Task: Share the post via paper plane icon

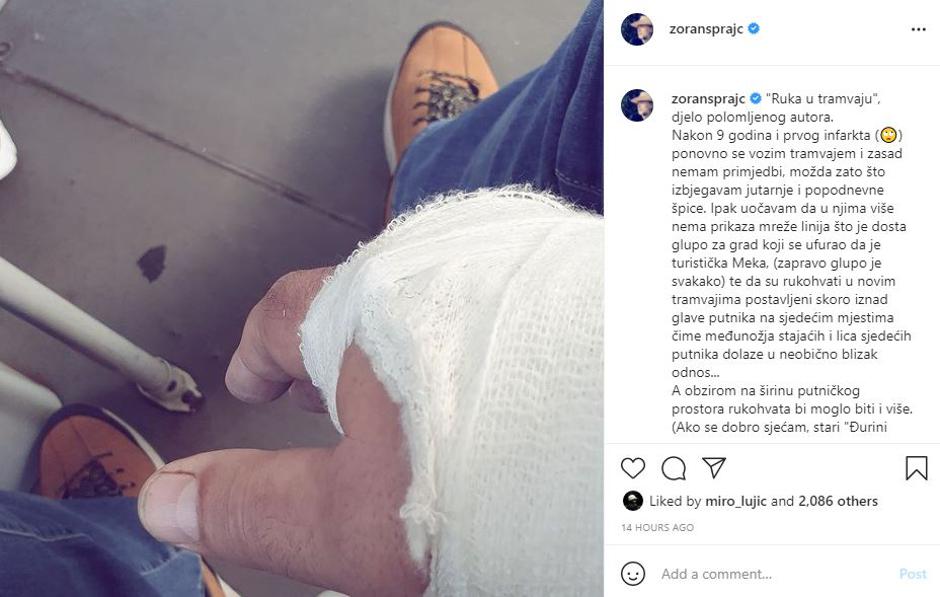Action: tap(714, 468)
